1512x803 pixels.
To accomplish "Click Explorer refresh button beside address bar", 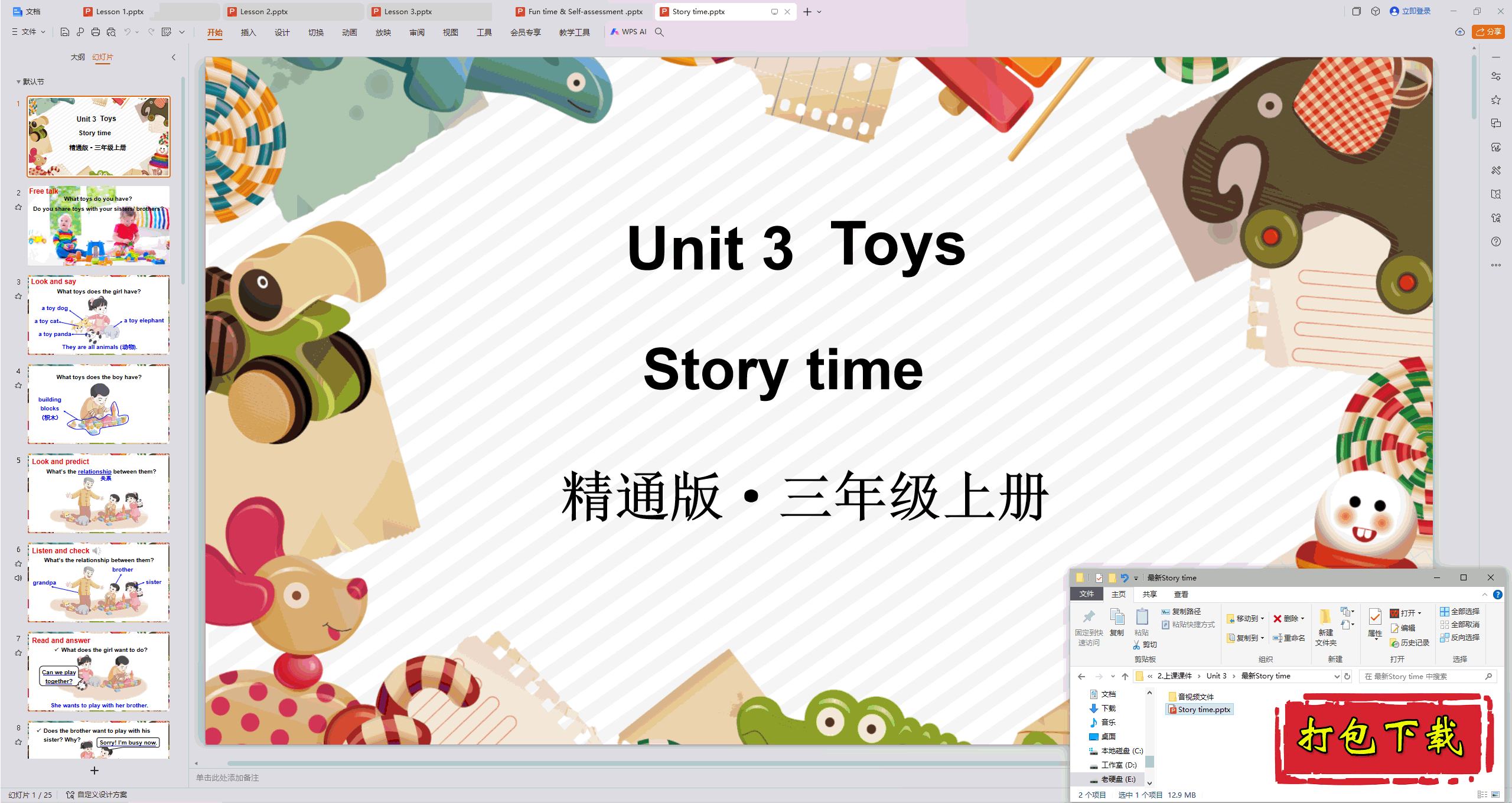I will (x=1347, y=677).
